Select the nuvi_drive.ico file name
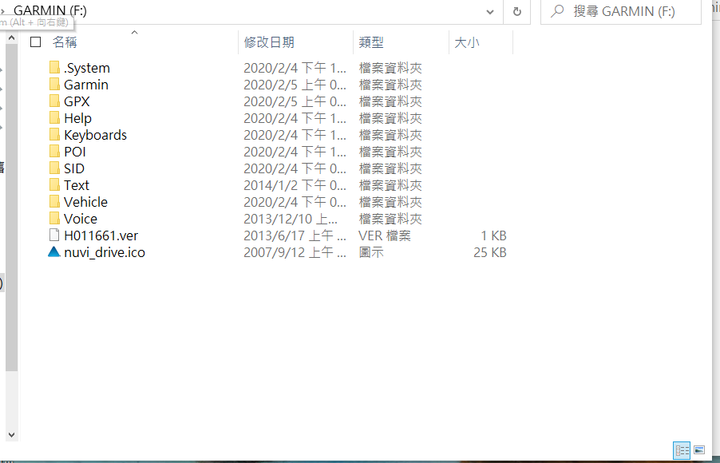The width and height of the screenshot is (720, 463). coord(104,252)
